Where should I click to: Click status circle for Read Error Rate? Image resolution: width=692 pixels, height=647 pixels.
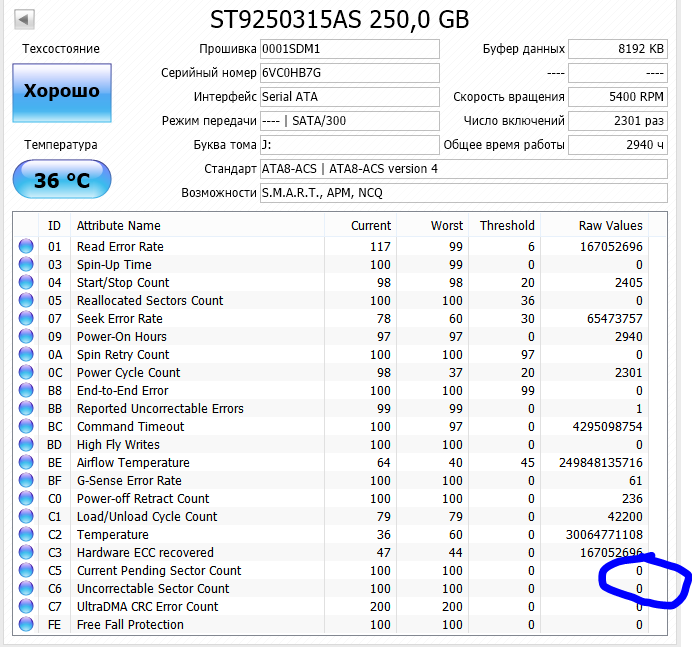click(26, 246)
